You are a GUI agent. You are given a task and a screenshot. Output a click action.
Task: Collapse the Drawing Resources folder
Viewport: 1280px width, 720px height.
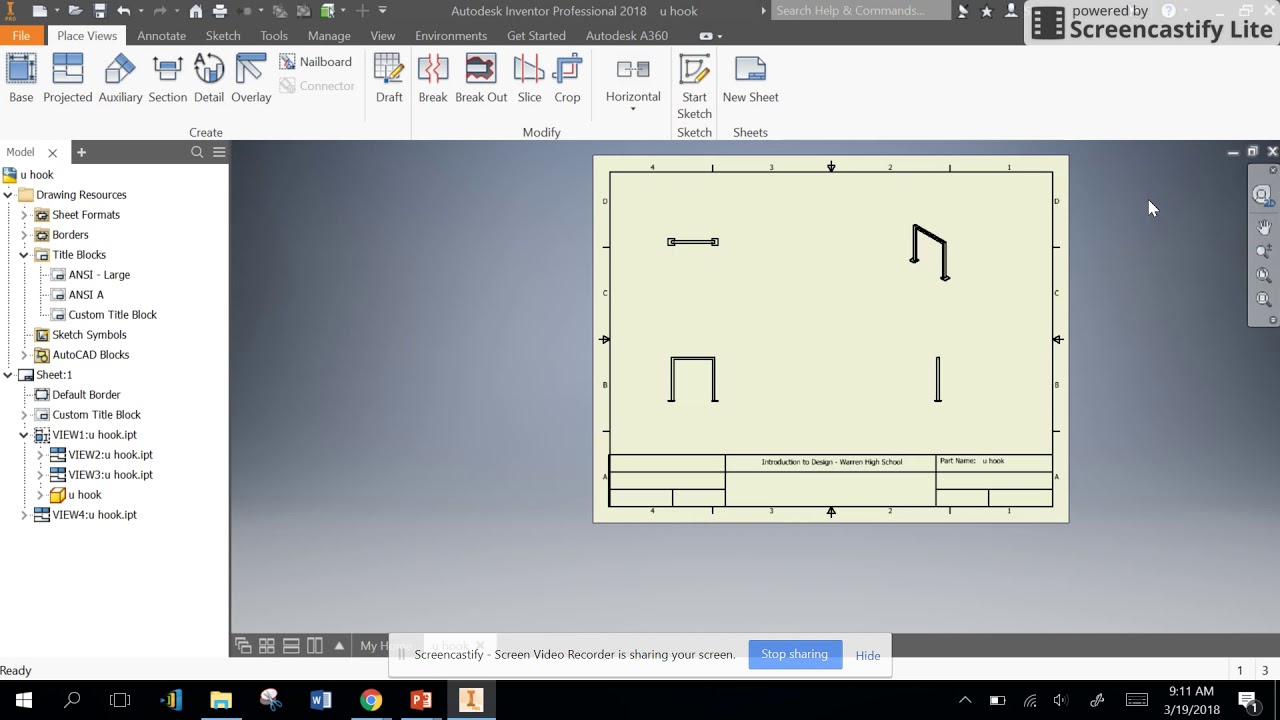(8, 195)
